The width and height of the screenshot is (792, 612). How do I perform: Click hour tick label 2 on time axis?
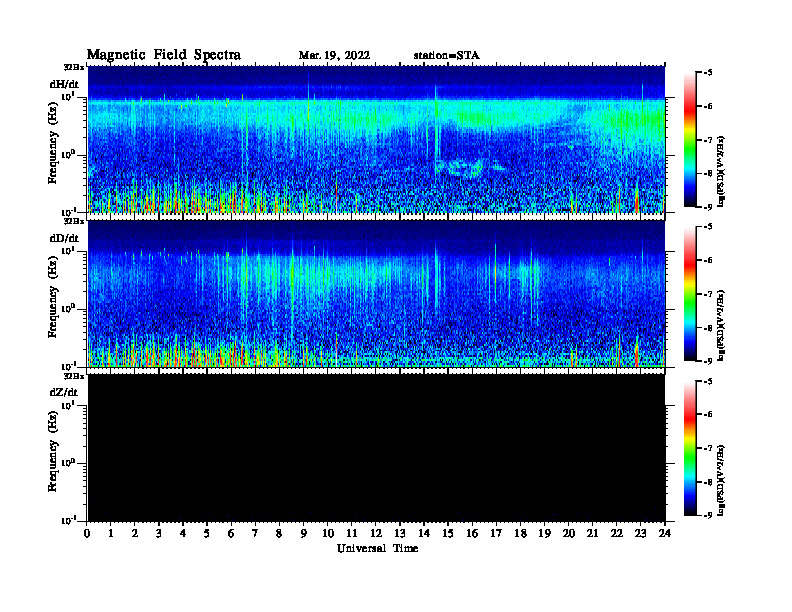click(135, 534)
